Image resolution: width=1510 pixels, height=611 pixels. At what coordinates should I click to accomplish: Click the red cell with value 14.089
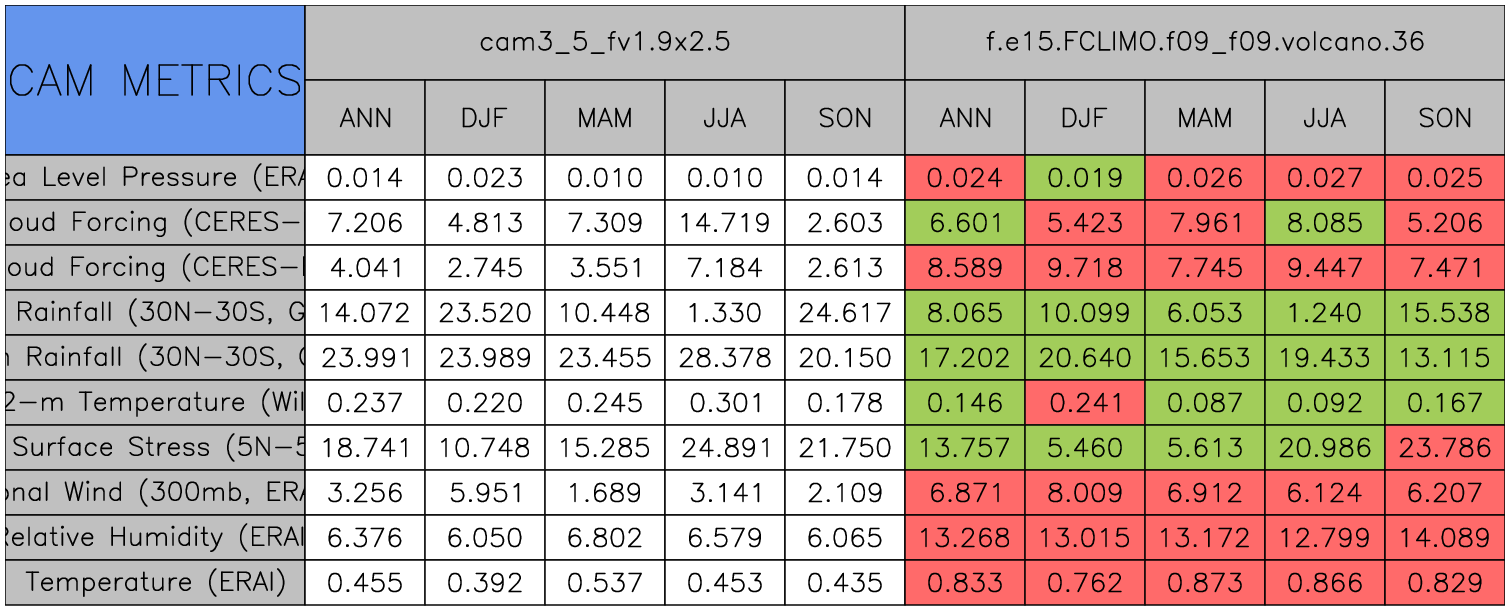coord(1444,537)
